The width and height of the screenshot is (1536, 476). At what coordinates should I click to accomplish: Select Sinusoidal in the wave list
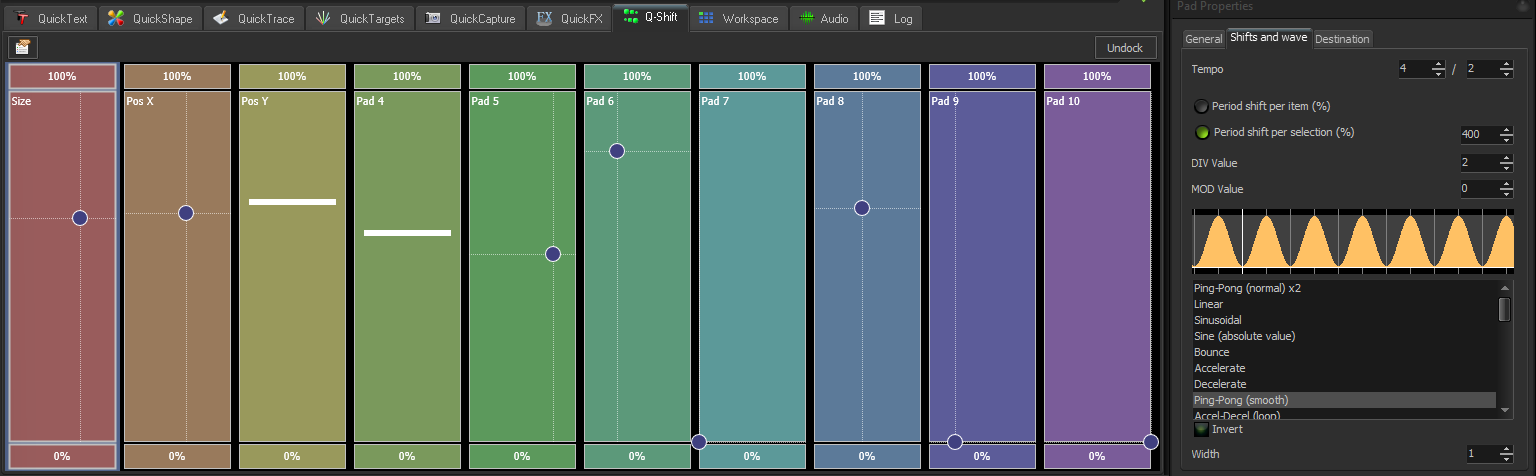1217,320
